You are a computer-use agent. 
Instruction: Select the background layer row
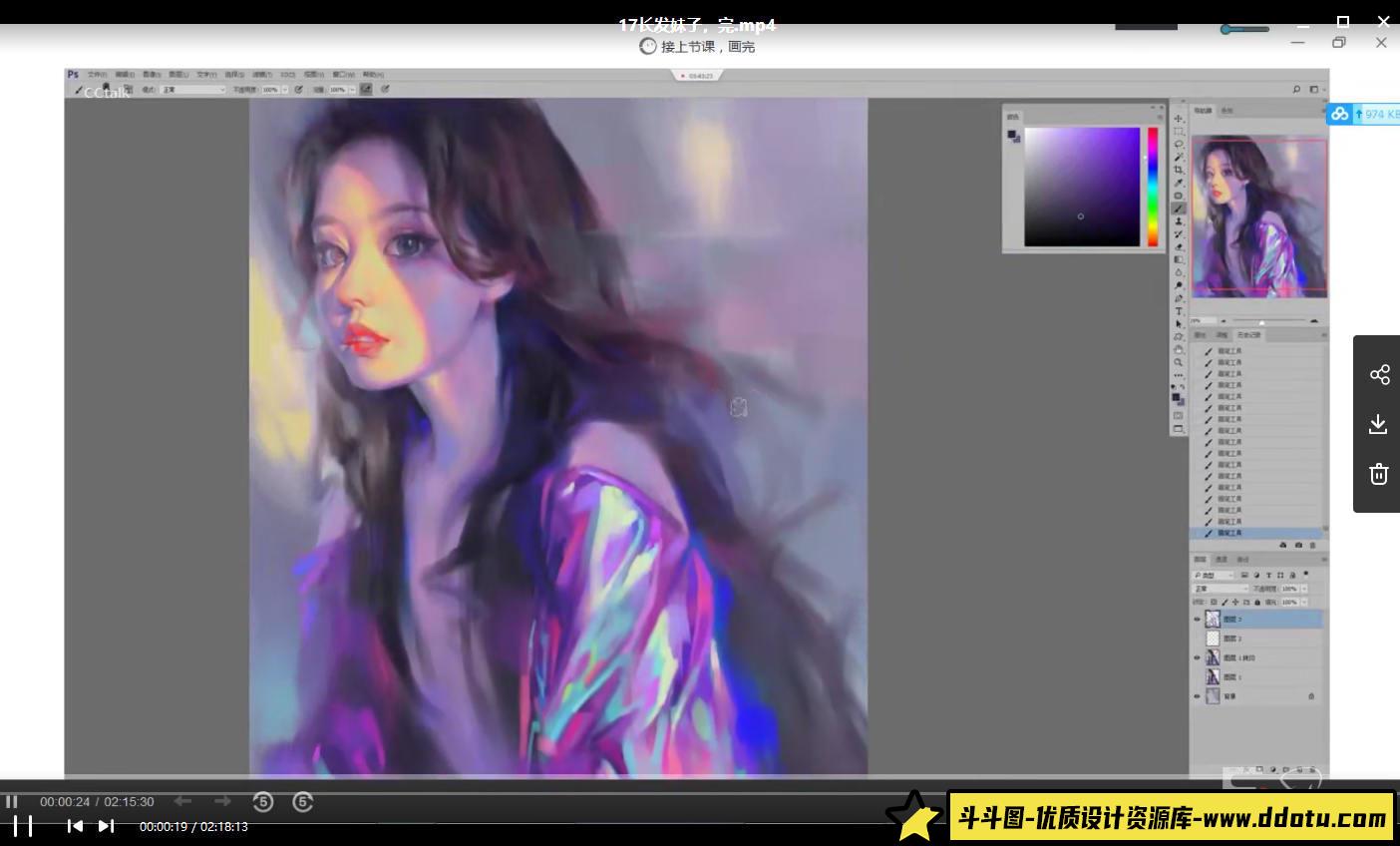point(1257,696)
